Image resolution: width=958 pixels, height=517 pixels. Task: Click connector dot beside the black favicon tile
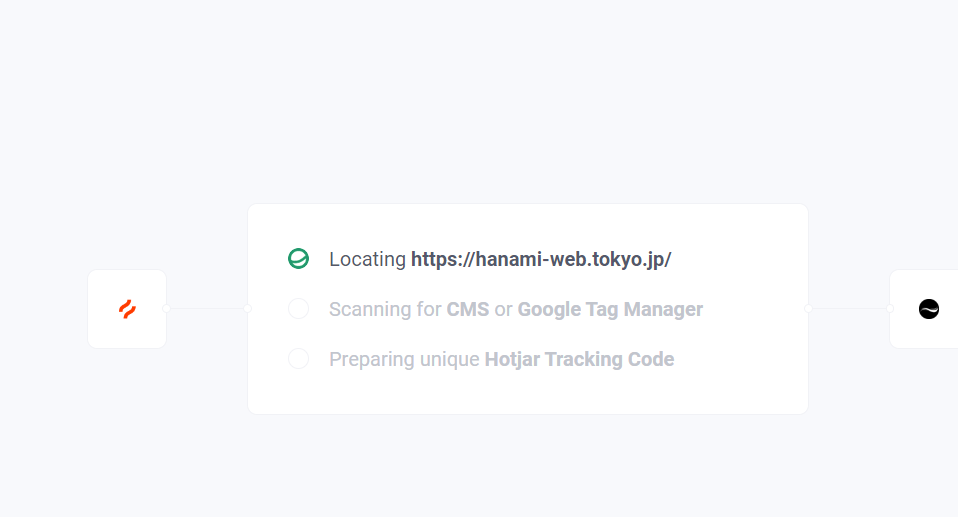pos(889,309)
